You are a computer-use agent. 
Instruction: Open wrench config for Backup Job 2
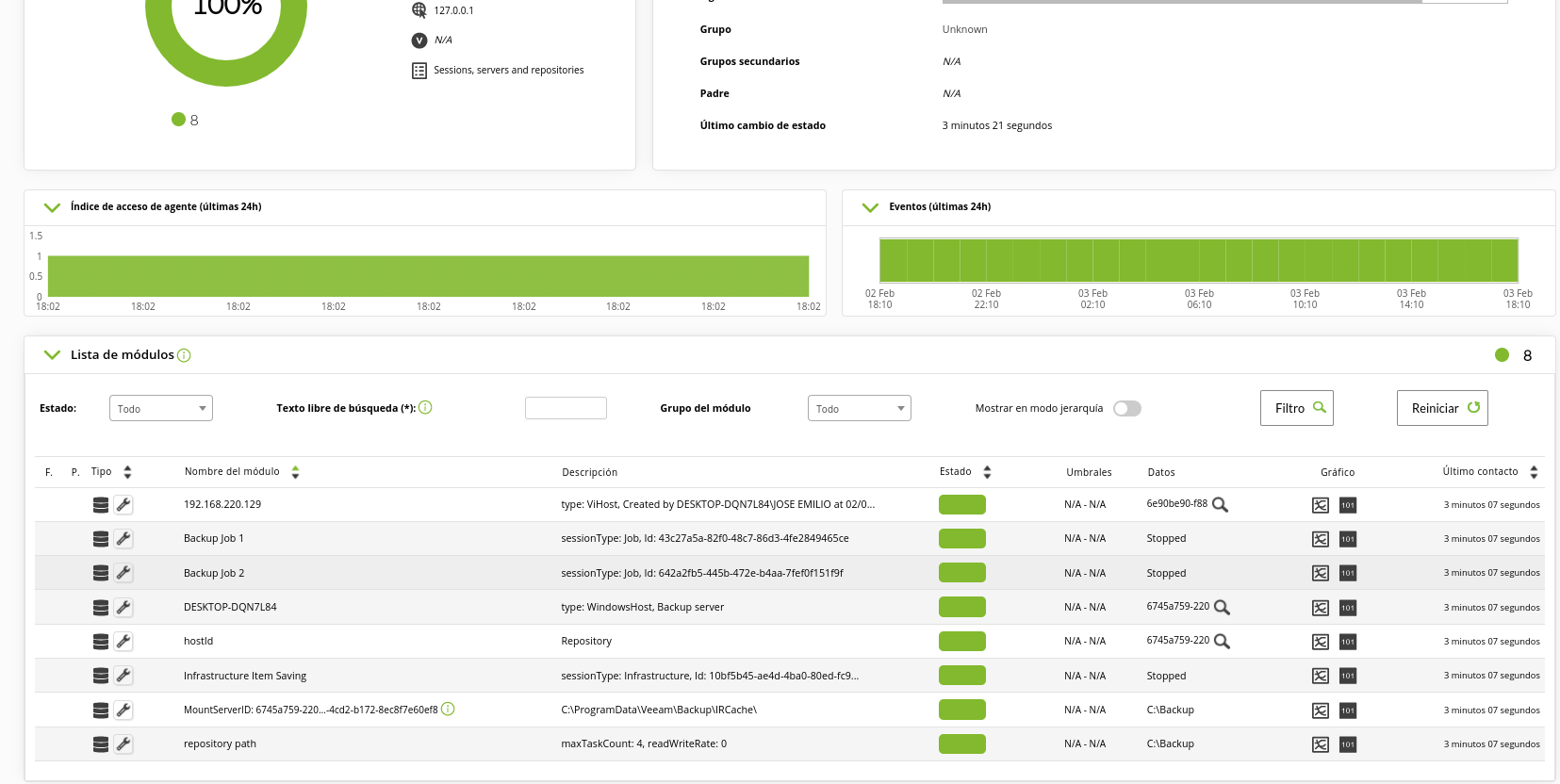[123, 573]
